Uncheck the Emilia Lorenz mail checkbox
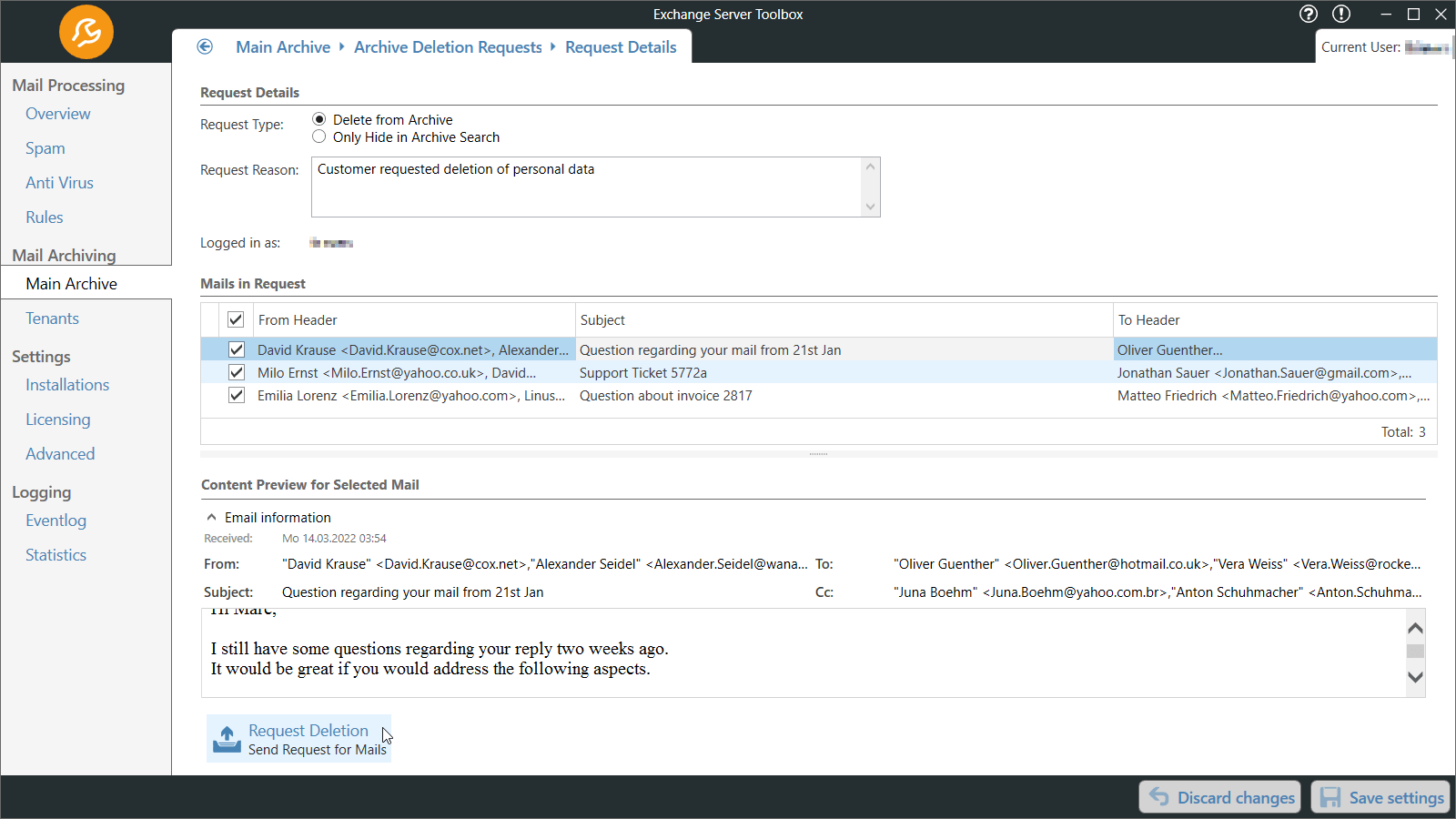 pos(237,395)
